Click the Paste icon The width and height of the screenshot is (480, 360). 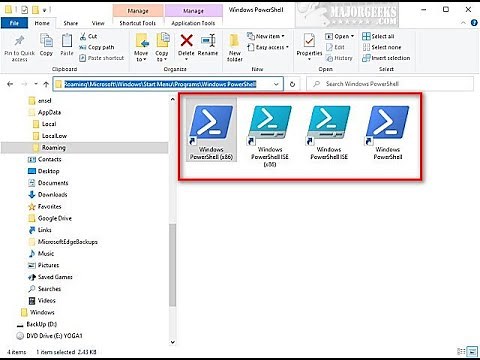coord(67,41)
